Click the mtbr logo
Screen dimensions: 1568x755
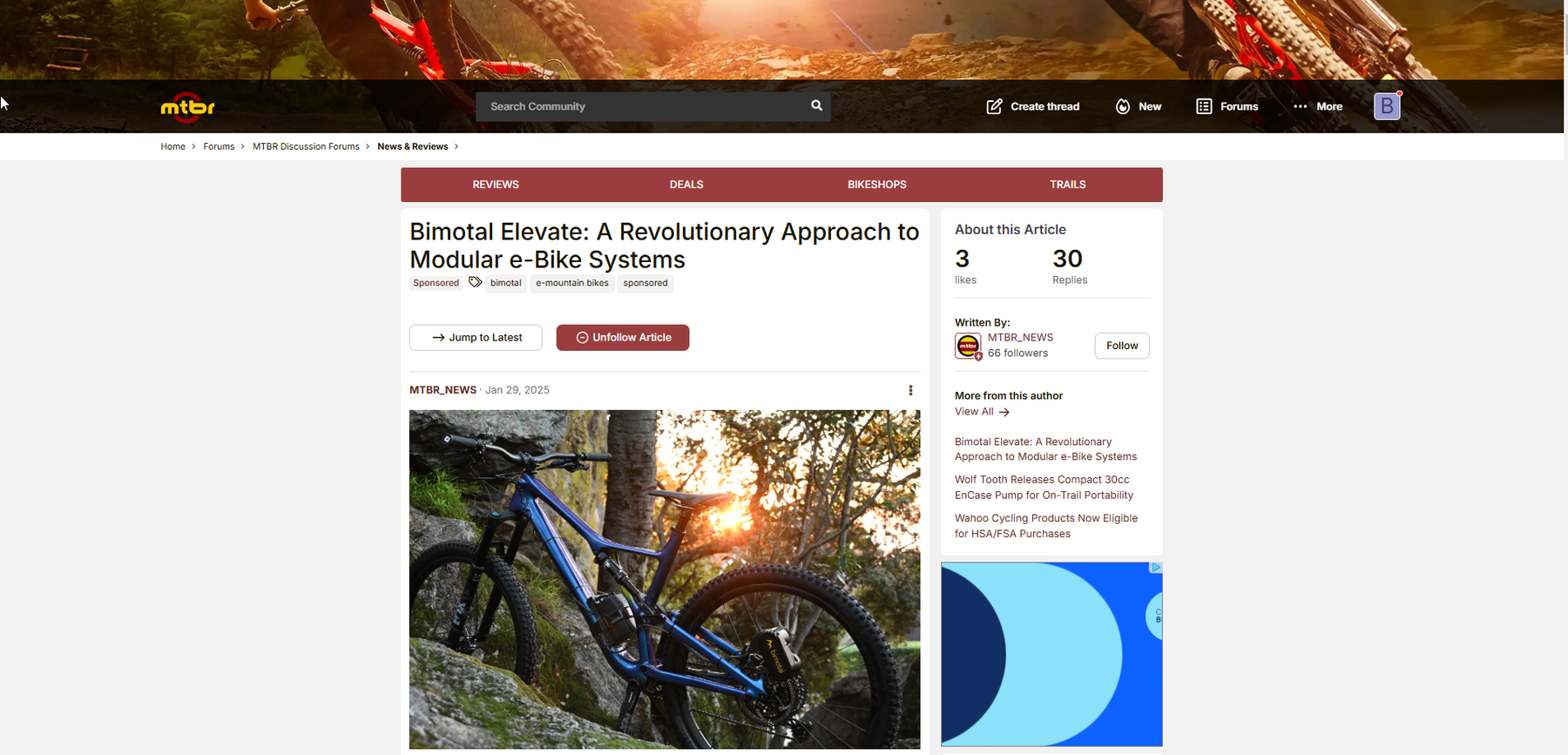point(187,107)
